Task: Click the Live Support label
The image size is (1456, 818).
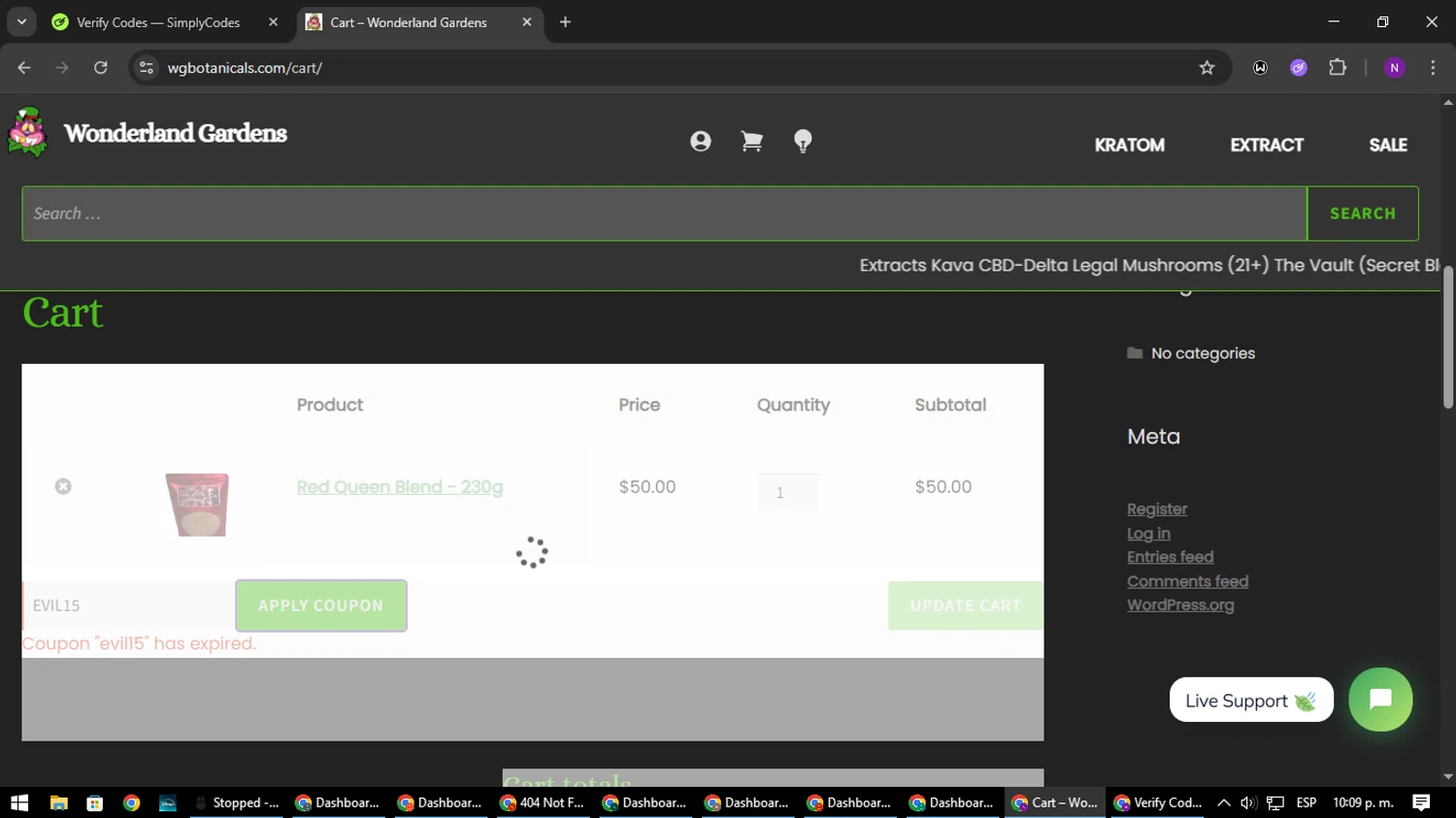Action: 1251,700
